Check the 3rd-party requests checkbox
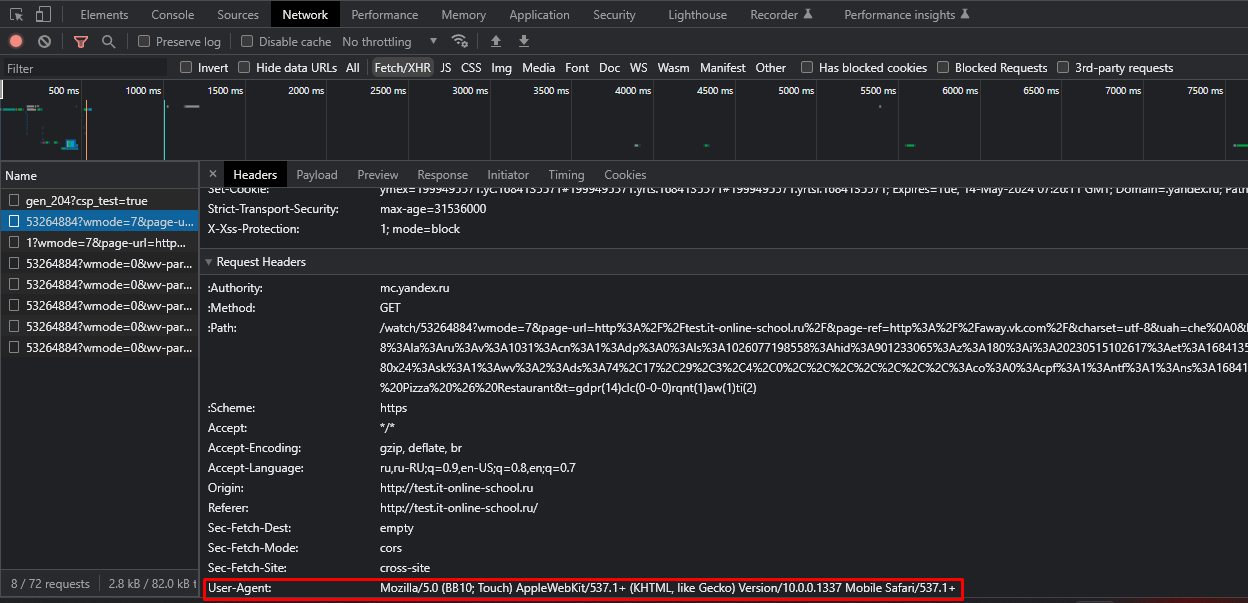This screenshot has width=1248, height=603. (x=1064, y=68)
